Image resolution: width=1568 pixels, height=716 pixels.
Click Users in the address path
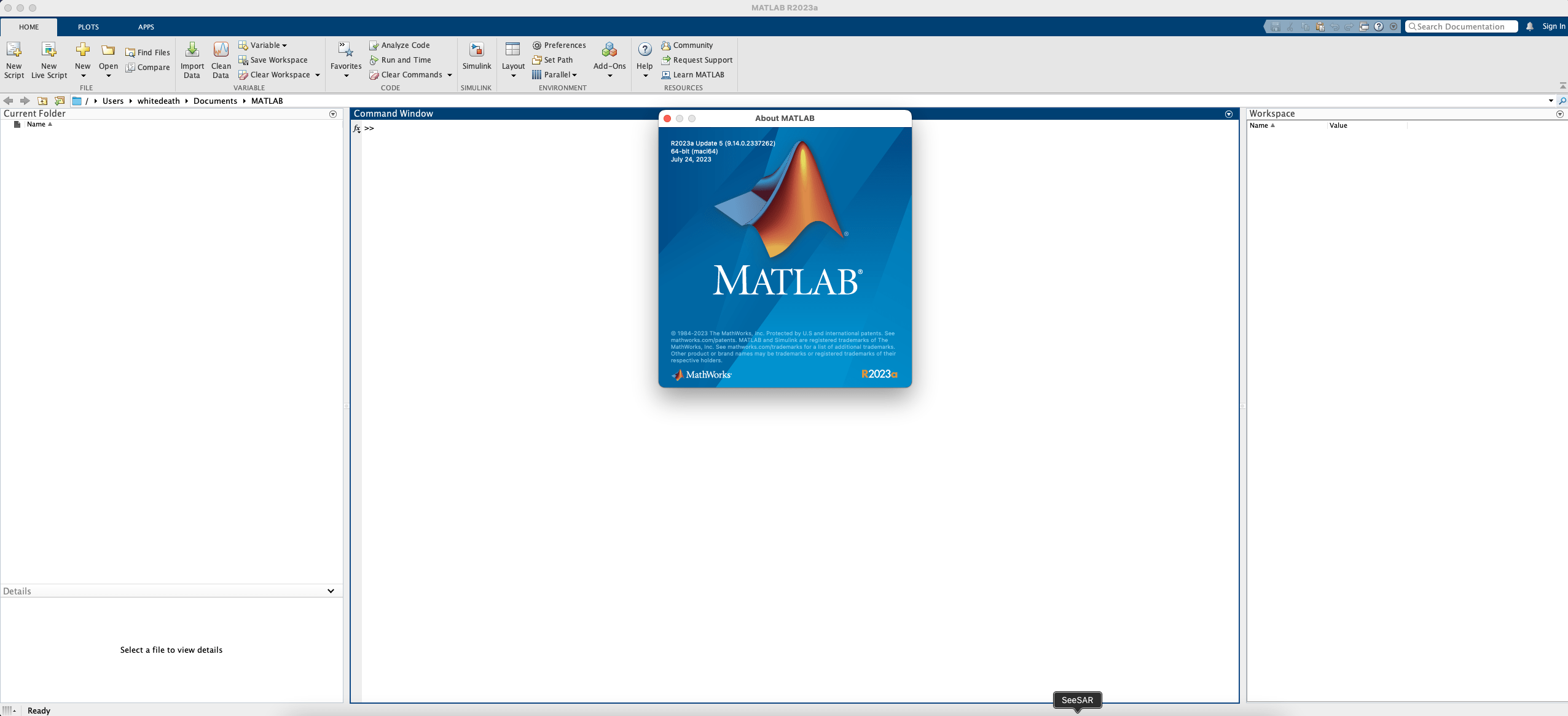click(113, 101)
